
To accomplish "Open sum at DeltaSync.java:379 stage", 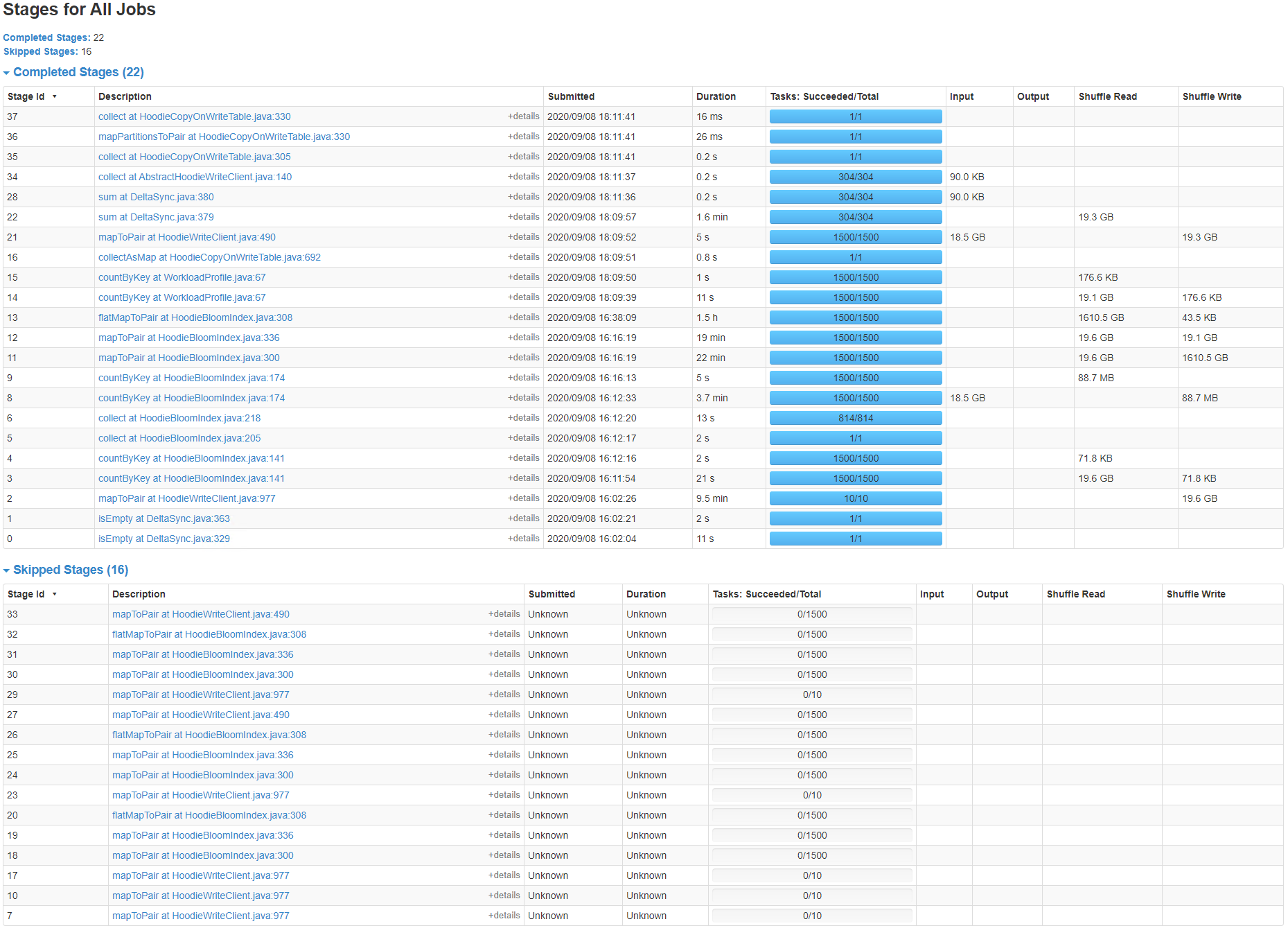I will [x=156, y=217].
